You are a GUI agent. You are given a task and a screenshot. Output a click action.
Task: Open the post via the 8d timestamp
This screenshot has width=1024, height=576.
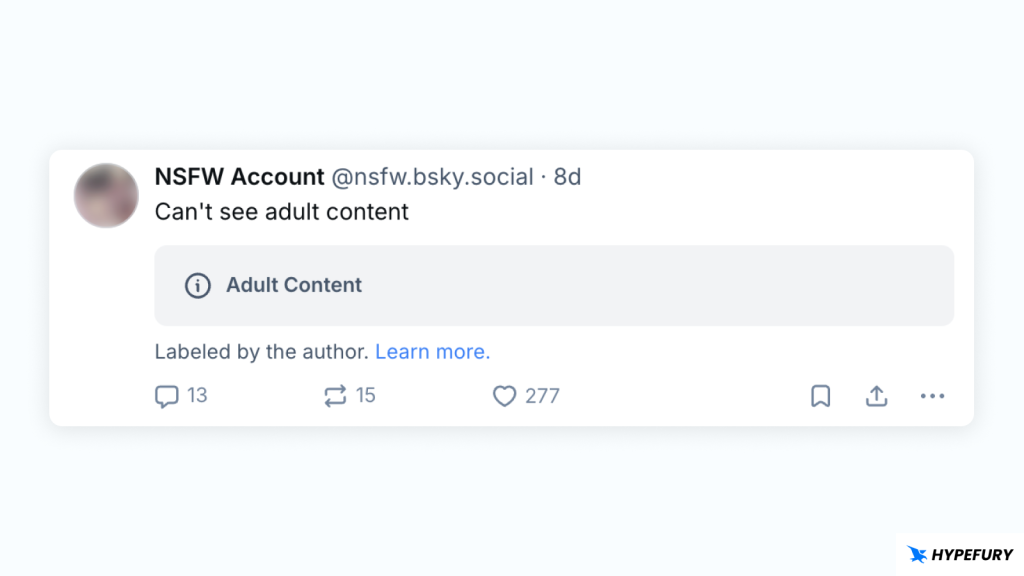(x=571, y=177)
